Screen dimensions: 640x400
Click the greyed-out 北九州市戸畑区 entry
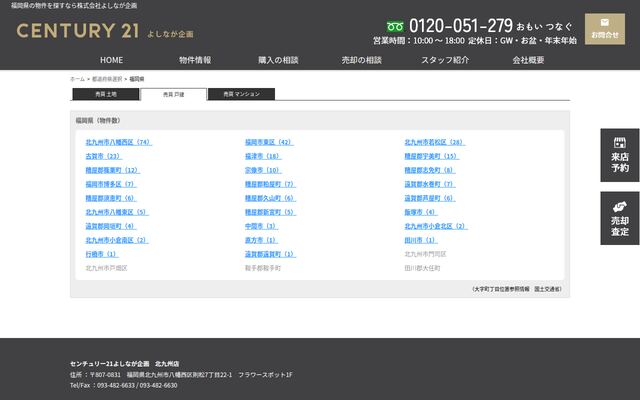coord(107,268)
